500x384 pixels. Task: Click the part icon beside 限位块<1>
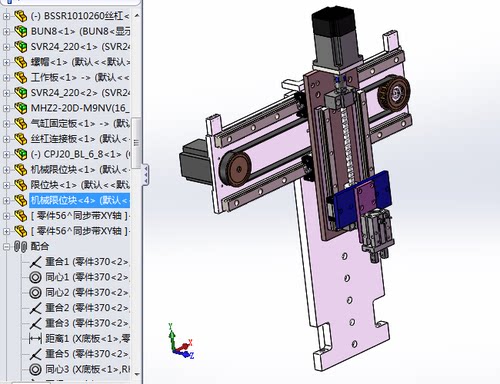point(21,185)
